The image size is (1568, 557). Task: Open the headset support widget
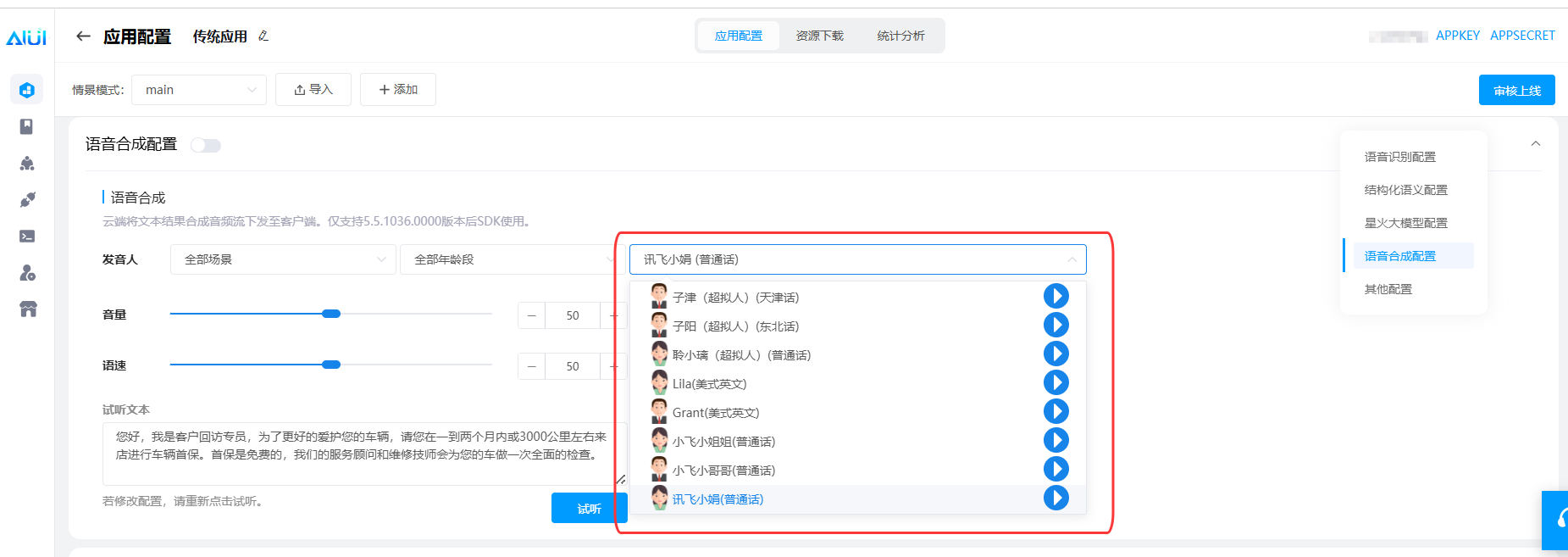(x=1556, y=520)
